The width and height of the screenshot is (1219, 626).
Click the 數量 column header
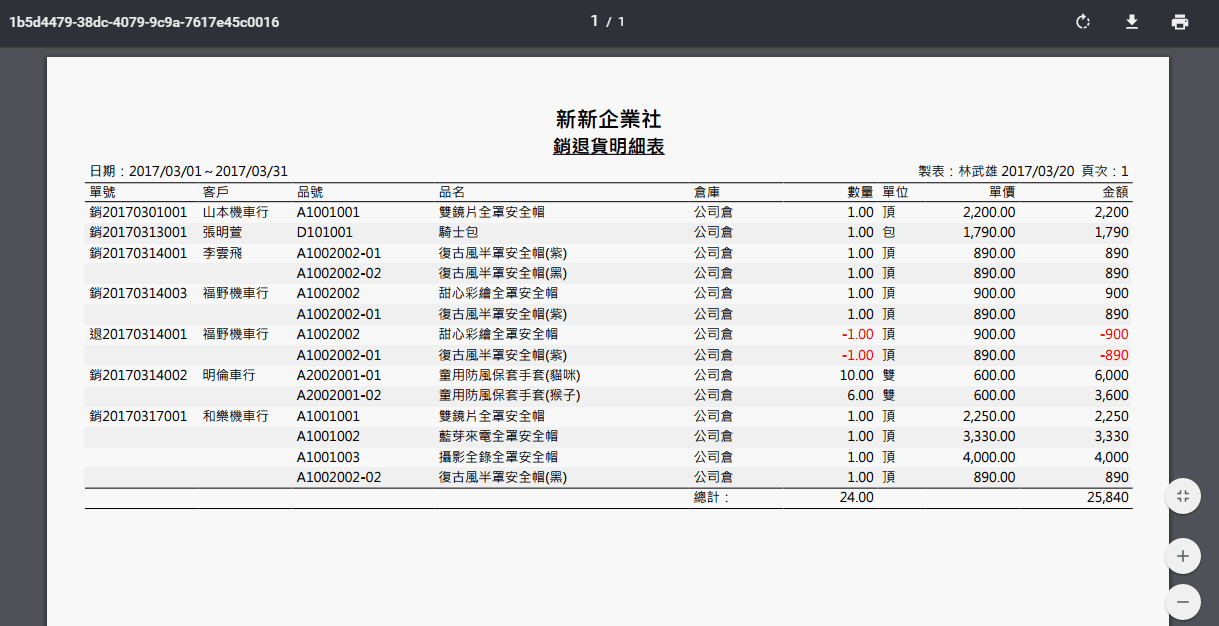click(x=860, y=192)
